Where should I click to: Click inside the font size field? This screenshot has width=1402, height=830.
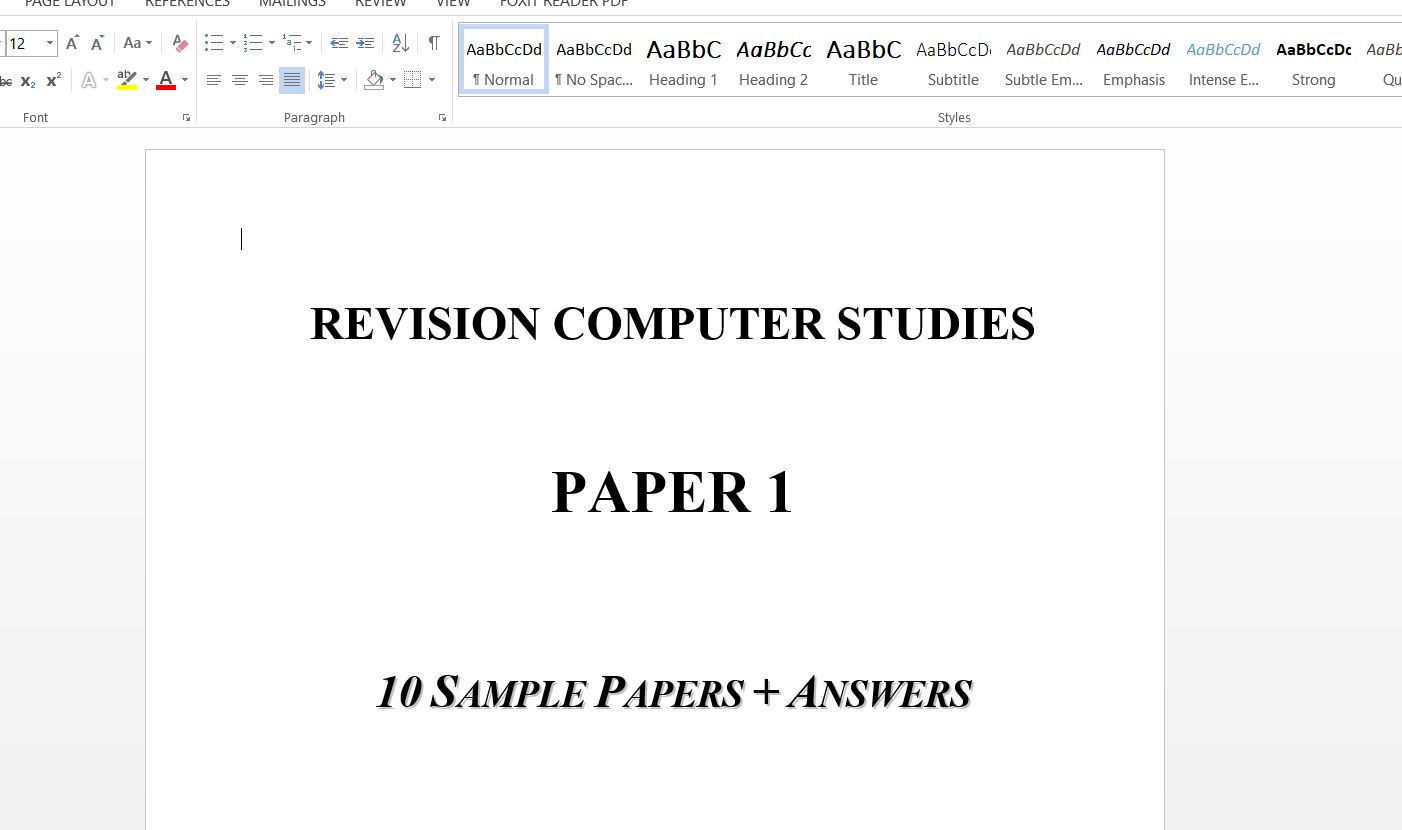[20, 43]
